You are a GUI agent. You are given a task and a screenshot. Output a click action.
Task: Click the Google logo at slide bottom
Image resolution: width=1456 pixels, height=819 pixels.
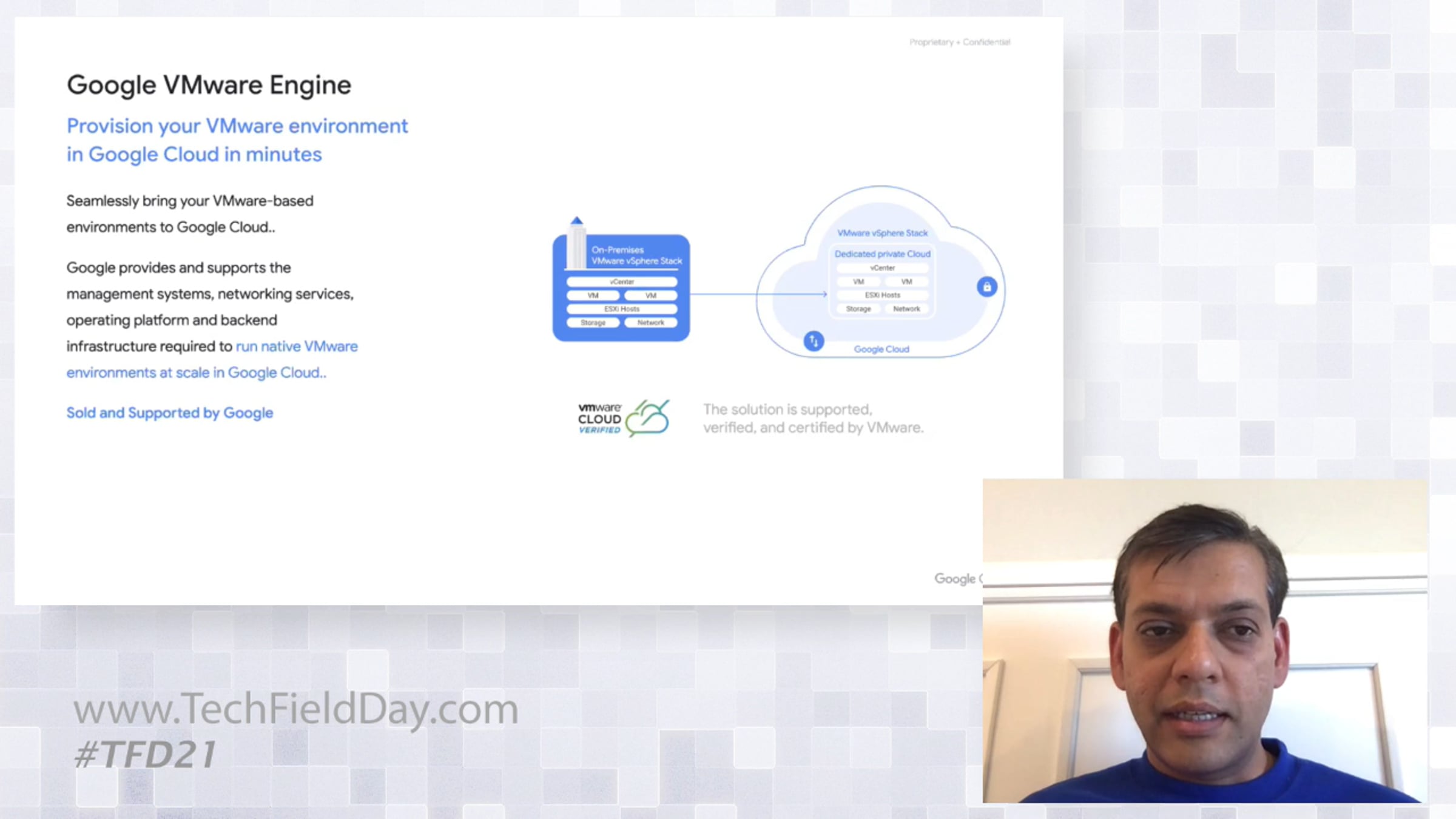point(955,579)
